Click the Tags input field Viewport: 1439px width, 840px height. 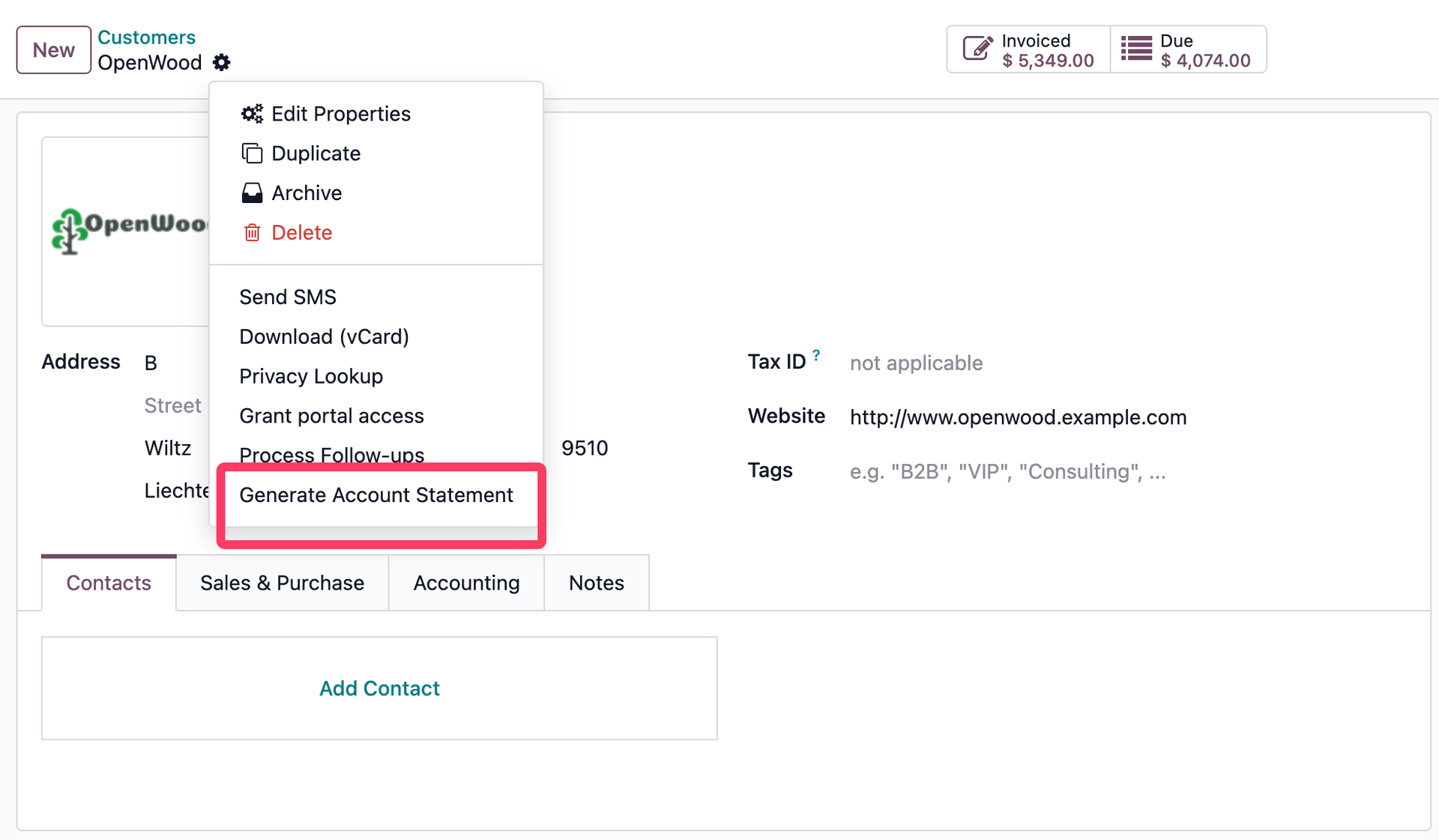1008,471
